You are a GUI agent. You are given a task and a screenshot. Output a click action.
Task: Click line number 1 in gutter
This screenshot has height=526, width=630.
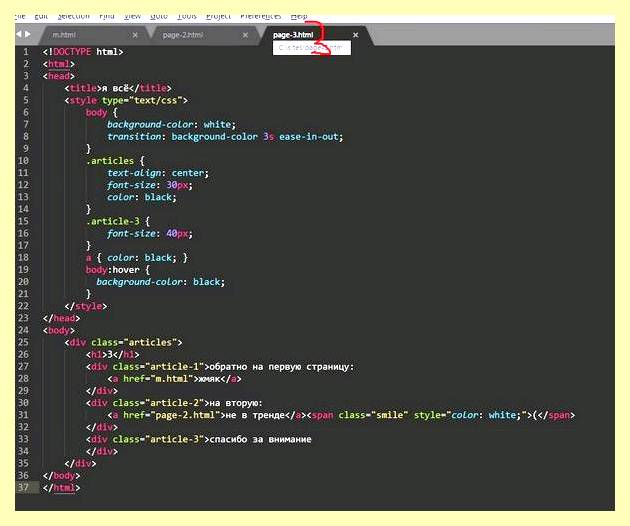coord(26,52)
